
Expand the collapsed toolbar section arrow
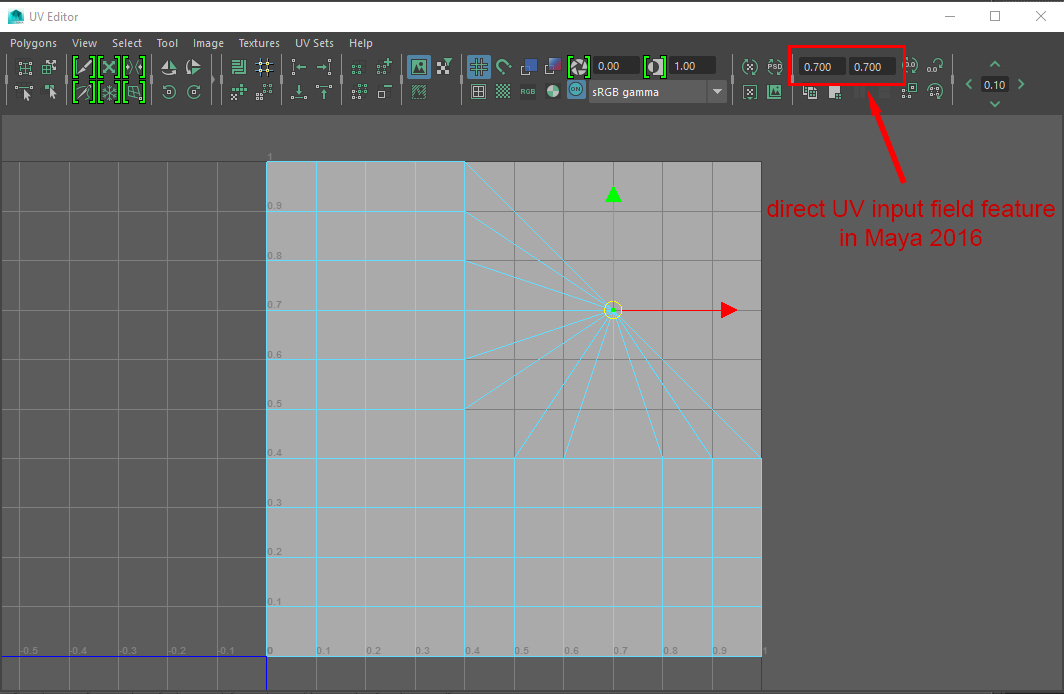pos(213,79)
